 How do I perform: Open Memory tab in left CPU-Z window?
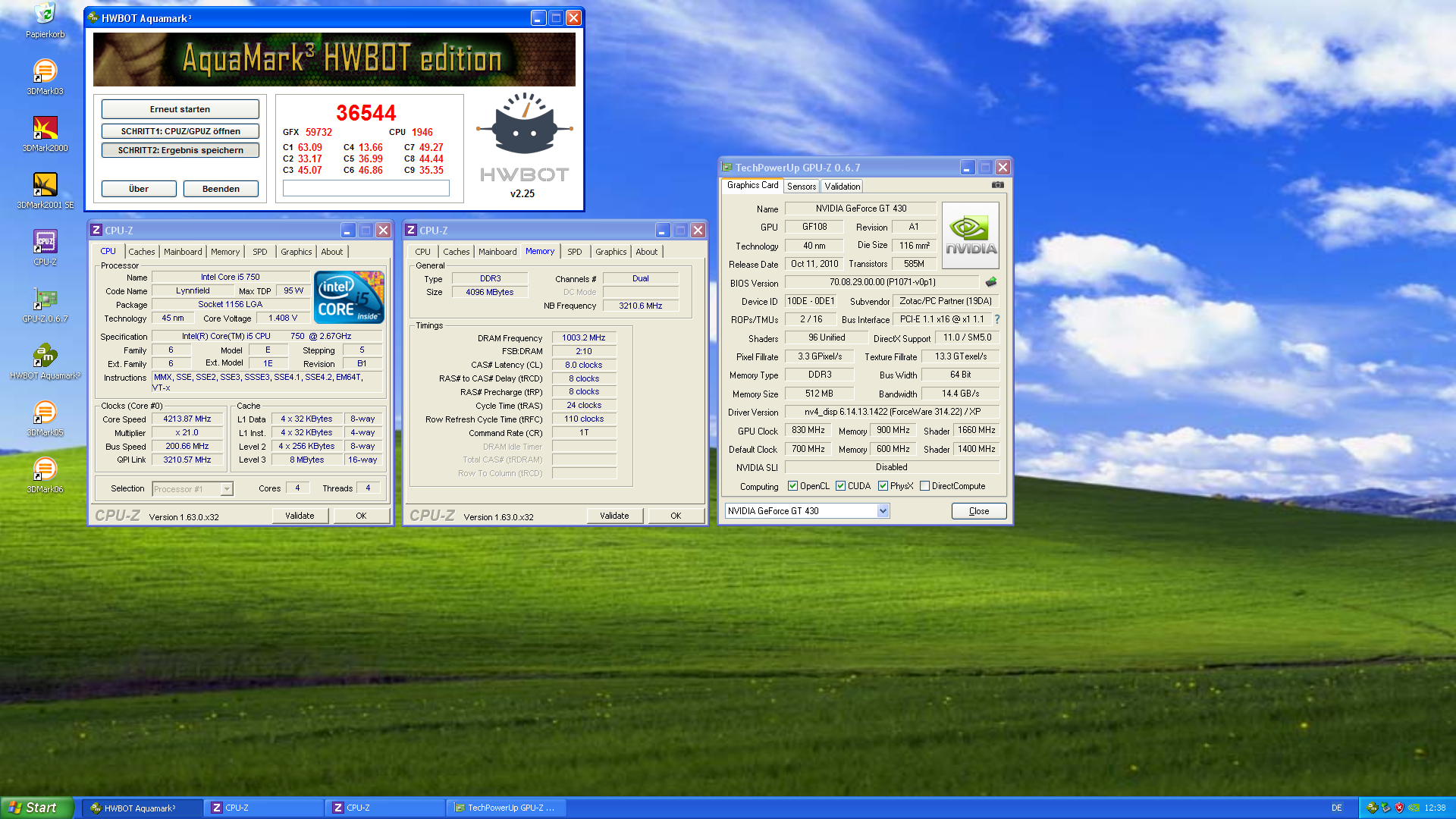[x=225, y=252]
